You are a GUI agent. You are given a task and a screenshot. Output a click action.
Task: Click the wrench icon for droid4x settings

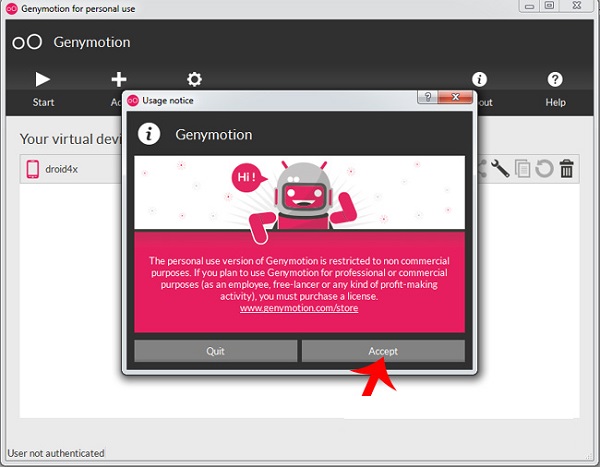[500, 169]
